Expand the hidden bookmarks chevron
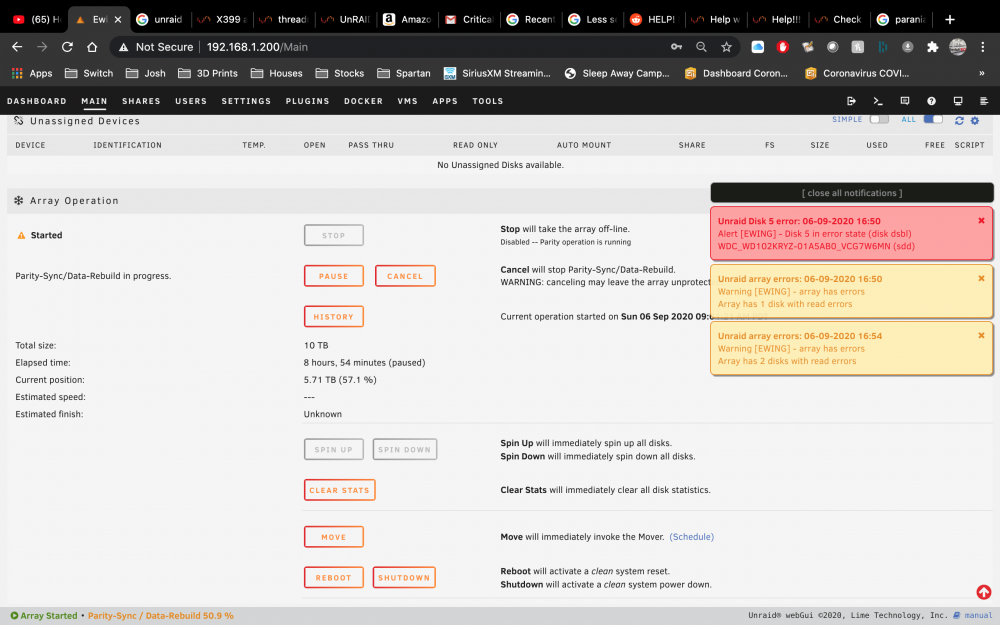Screen dimensions: 1000x625 pyautogui.click(x=982, y=73)
